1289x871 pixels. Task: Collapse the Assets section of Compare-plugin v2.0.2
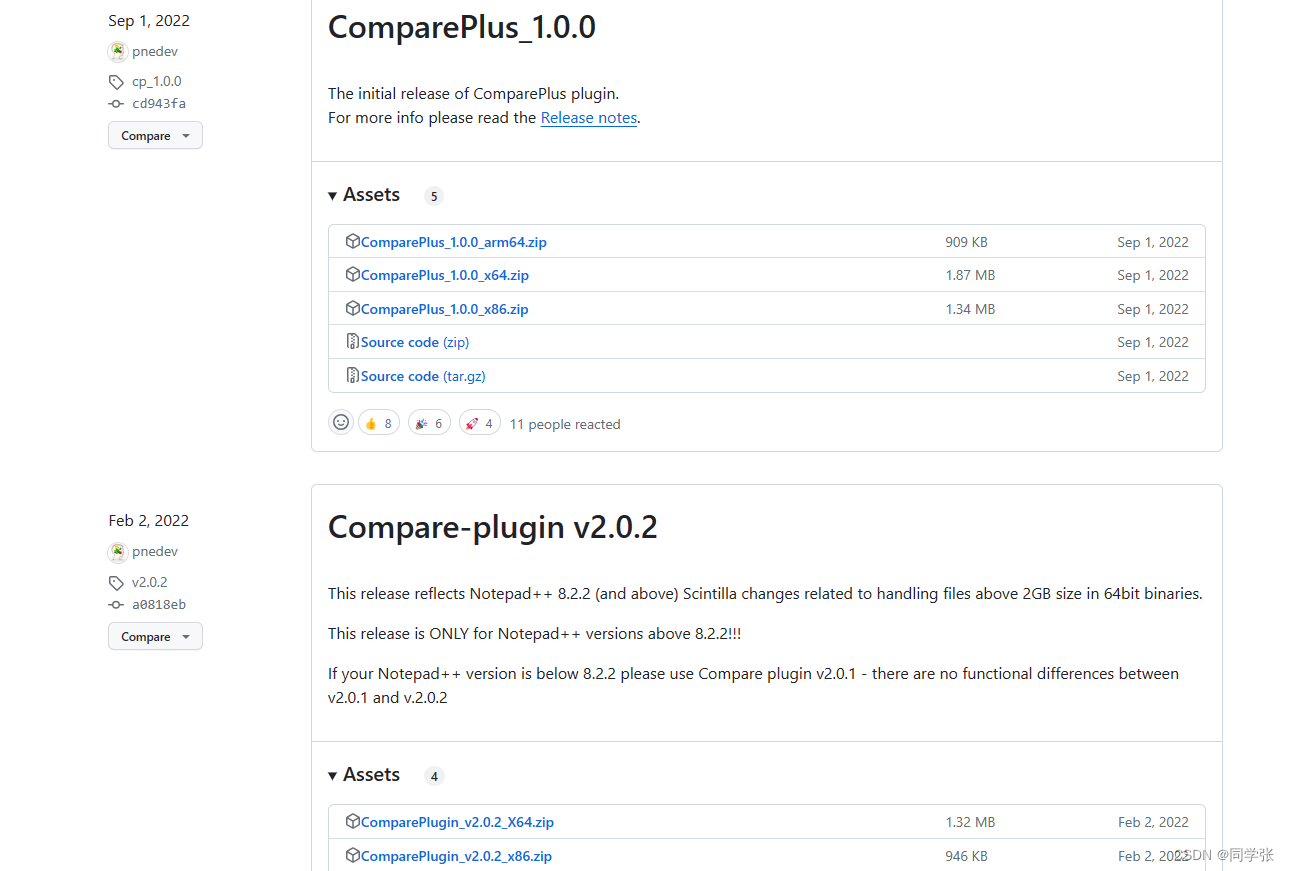pyautogui.click(x=333, y=774)
